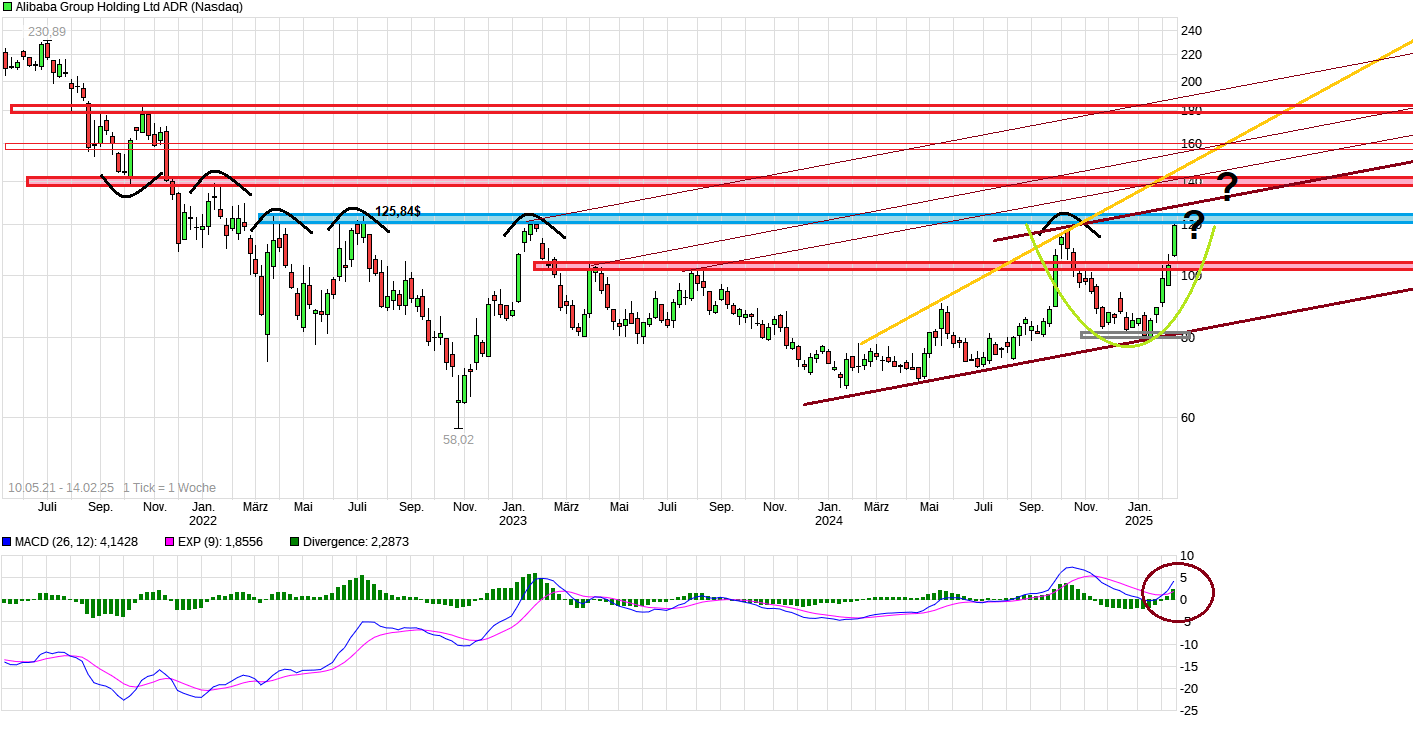Viewport: 1413px width, 748px height.
Task: Click the 1 Tick = 1 Woche label
Action: coord(170,488)
